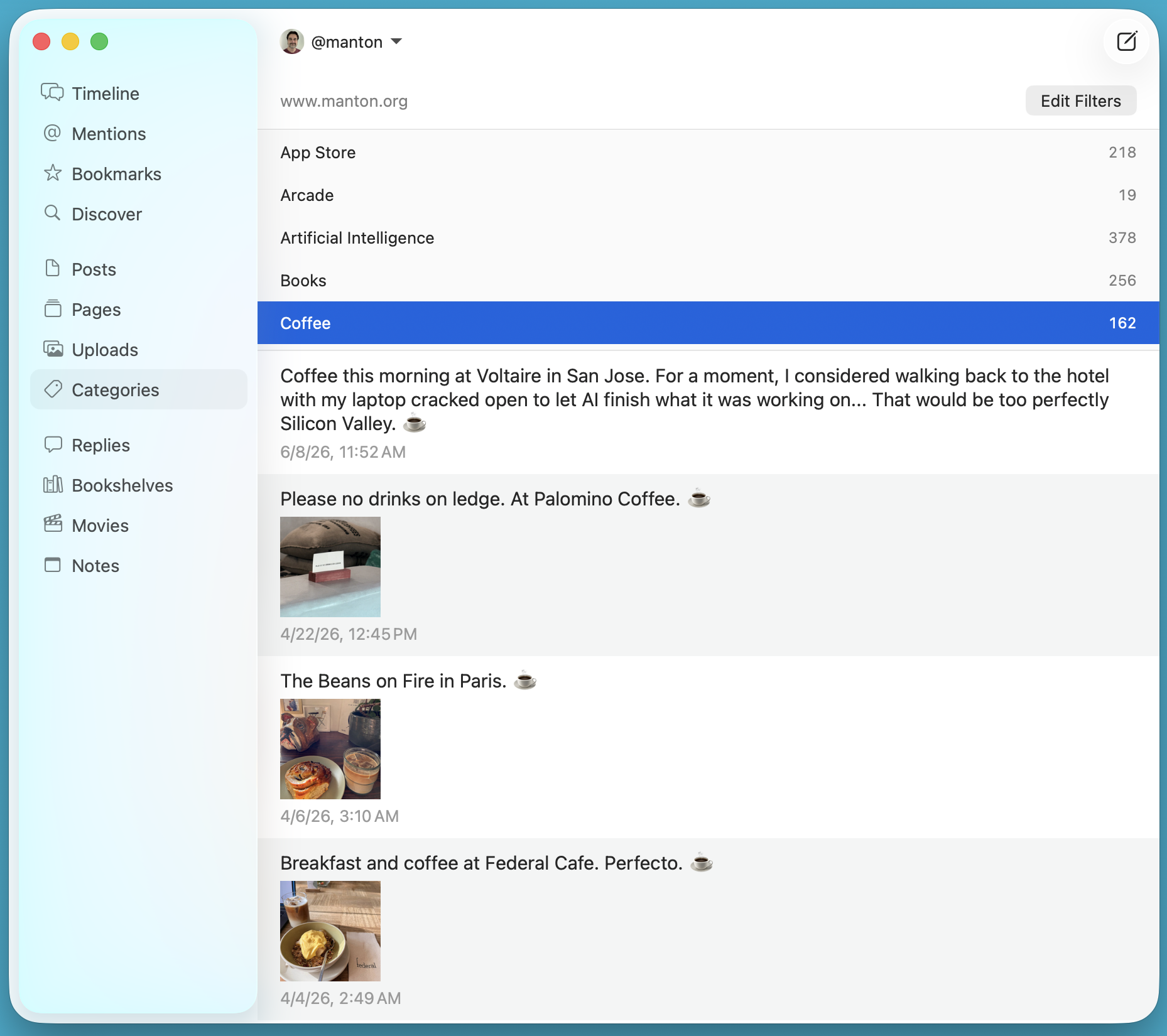Select the Artificial Intelligence category row
Viewport: 1167px width, 1036px height.
coord(708,237)
